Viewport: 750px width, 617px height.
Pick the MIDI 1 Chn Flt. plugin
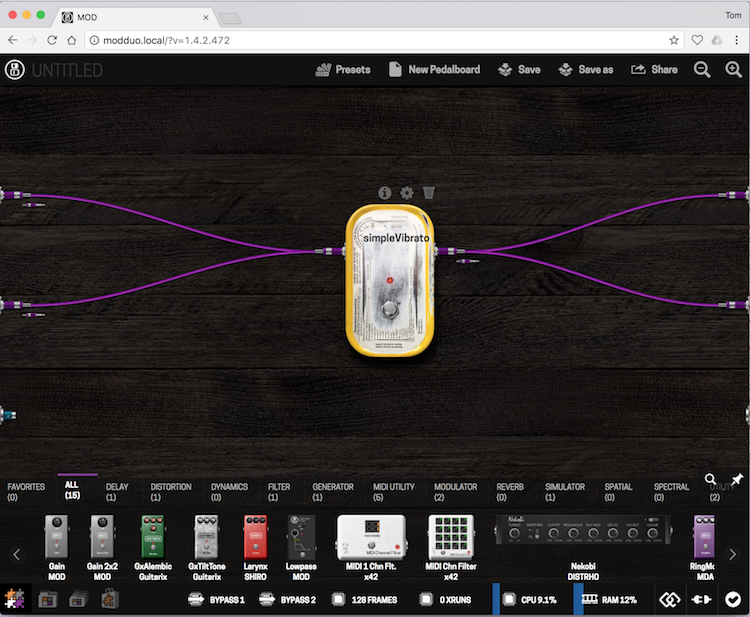pyautogui.click(x=371, y=548)
